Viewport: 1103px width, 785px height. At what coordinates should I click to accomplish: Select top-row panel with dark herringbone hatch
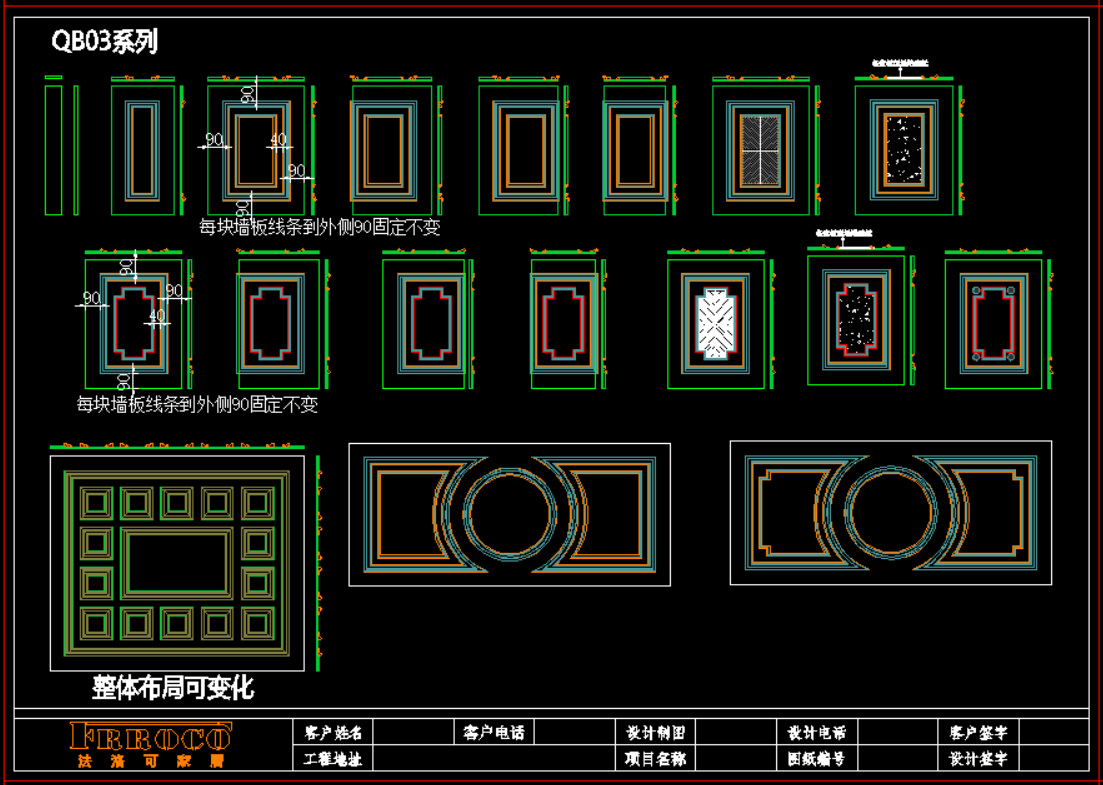tap(760, 149)
